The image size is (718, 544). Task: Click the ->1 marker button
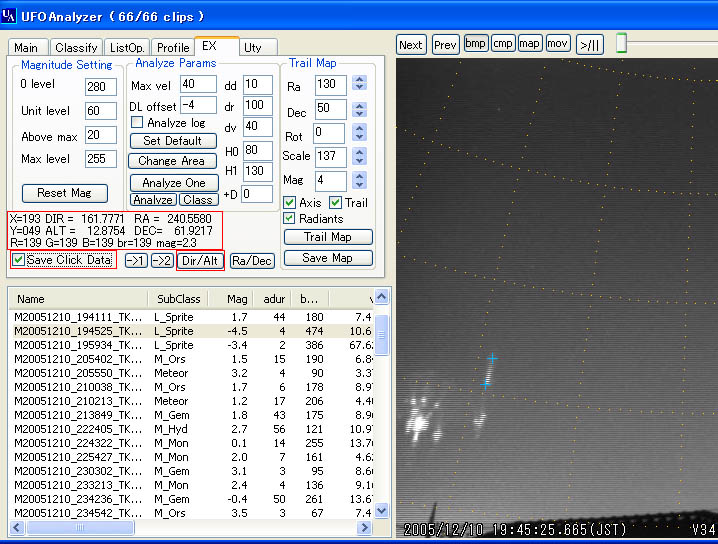pyautogui.click(x=136, y=261)
